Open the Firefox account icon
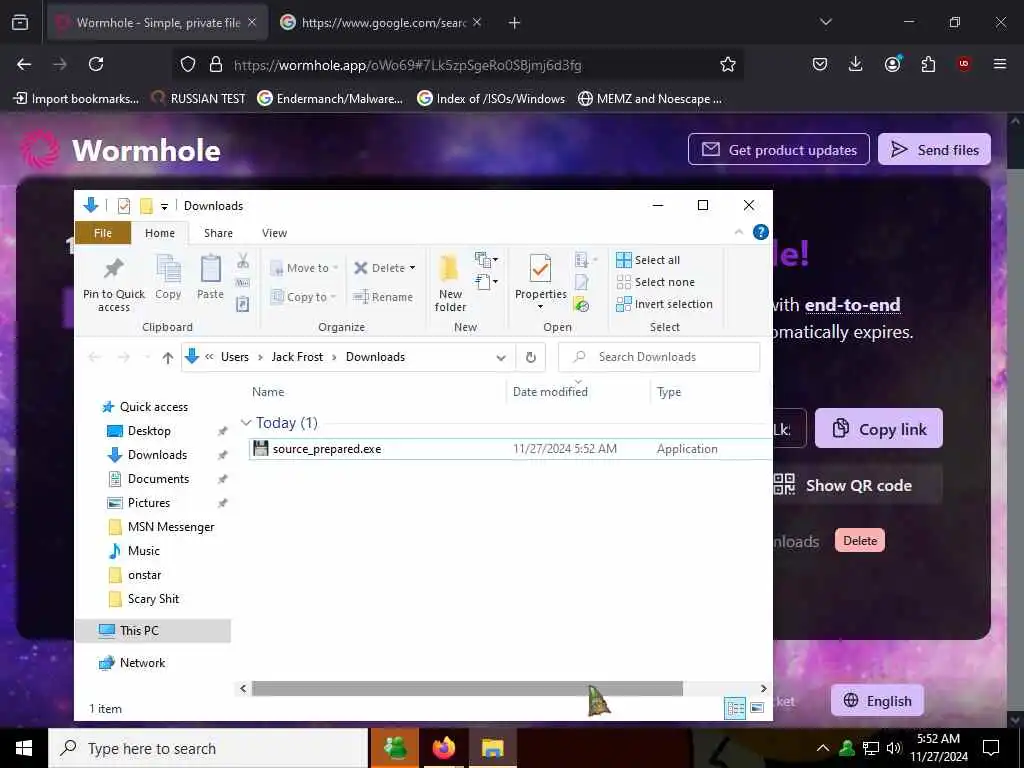Screen dimensions: 1024x768 [x=893, y=64]
